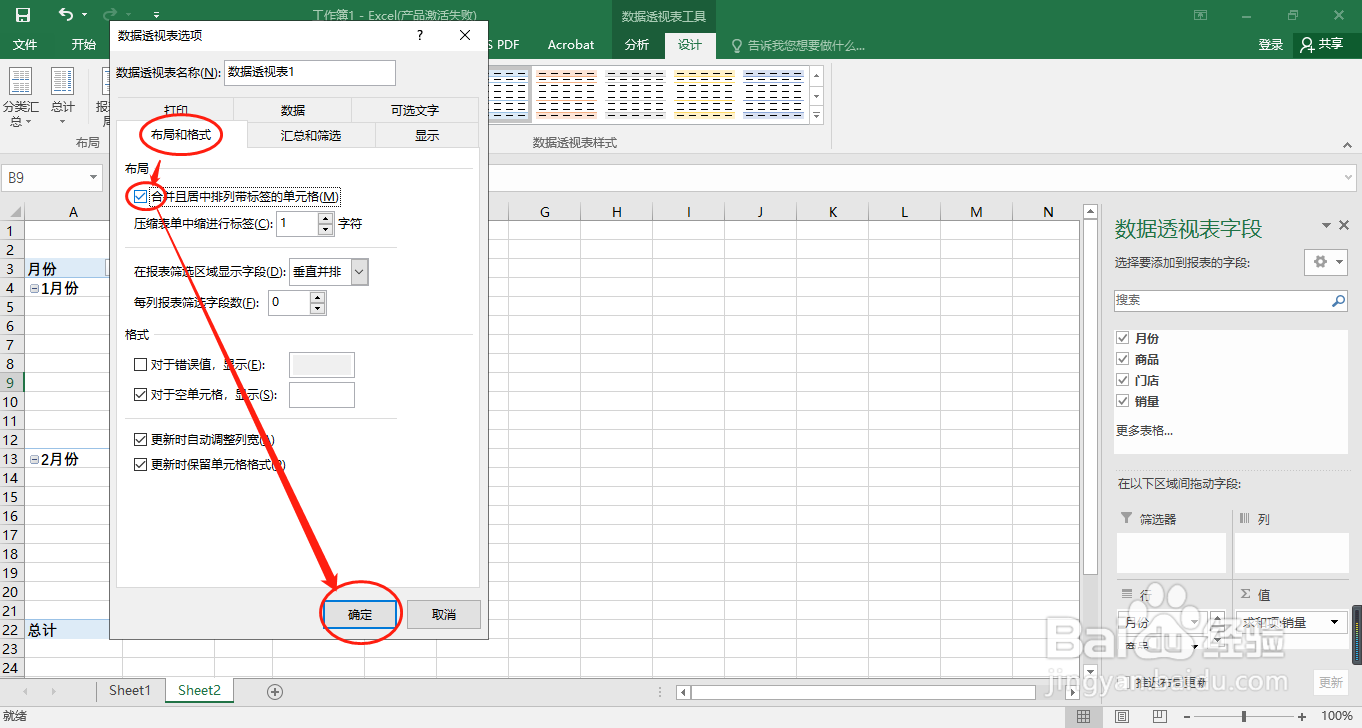Image resolution: width=1362 pixels, height=728 pixels.
Task: Open the undo history dropdown arrow
Action: click(x=84, y=15)
